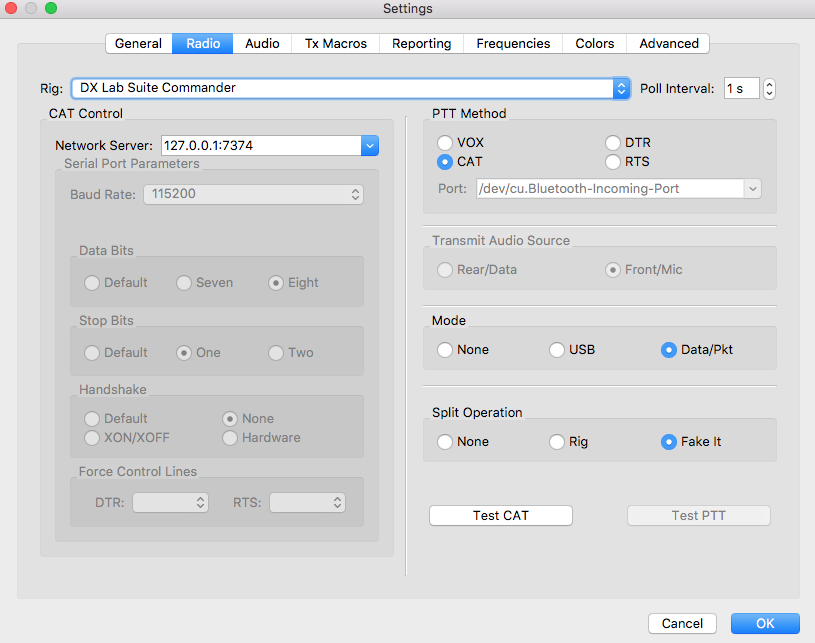Viewport: 815px width, 643px height.
Task: Set Mode to USB
Action: point(557,350)
